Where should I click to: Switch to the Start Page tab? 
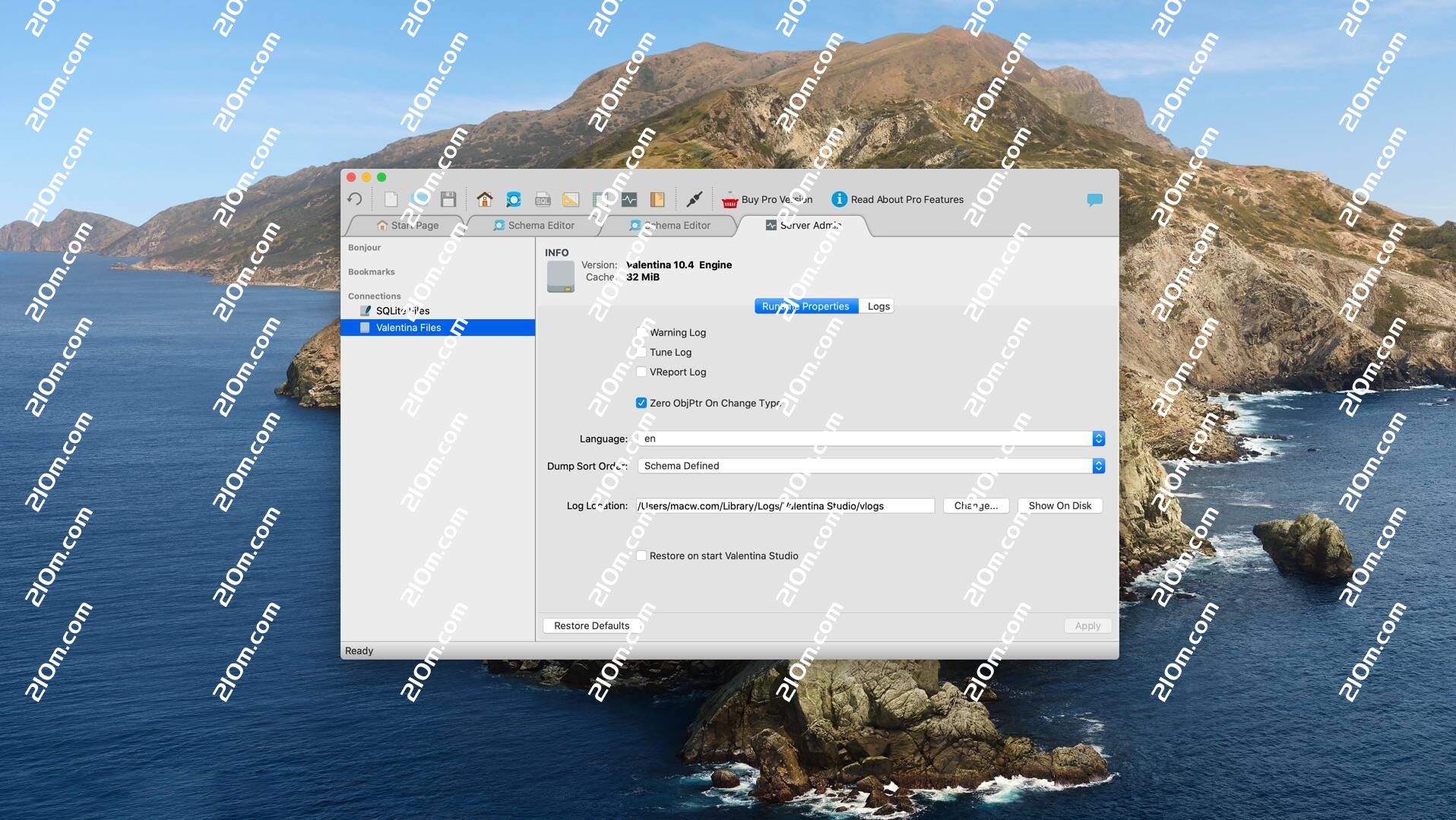pos(408,225)
